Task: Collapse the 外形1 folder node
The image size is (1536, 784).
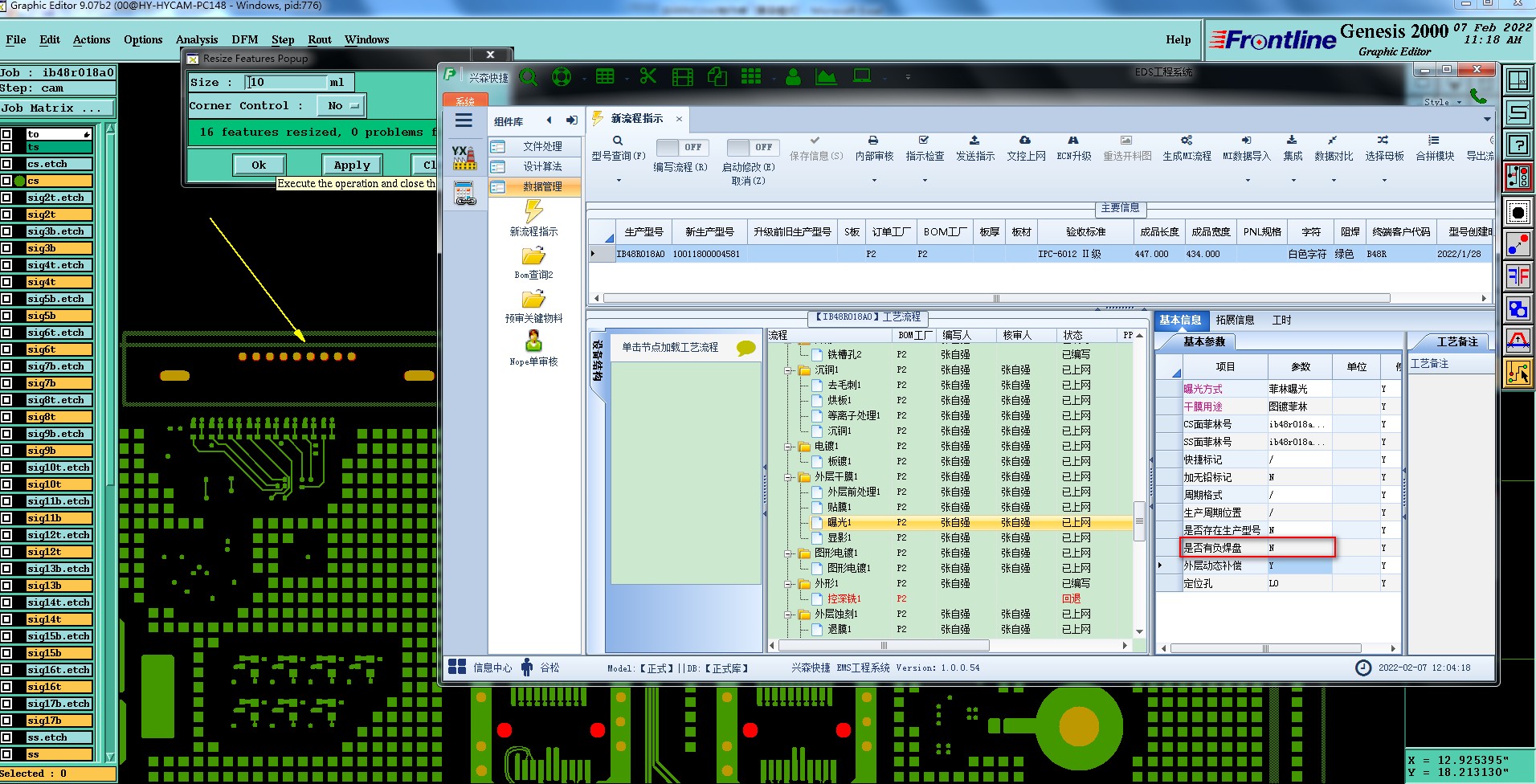Action: coord(790,584)
